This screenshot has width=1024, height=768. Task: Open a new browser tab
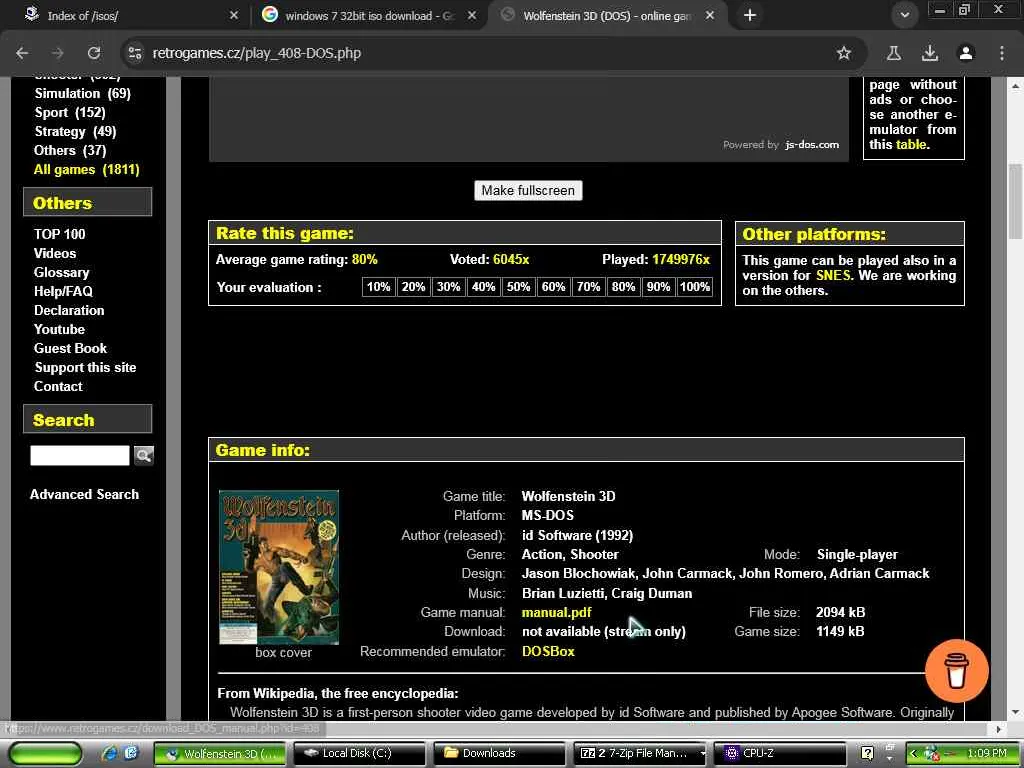750,15
